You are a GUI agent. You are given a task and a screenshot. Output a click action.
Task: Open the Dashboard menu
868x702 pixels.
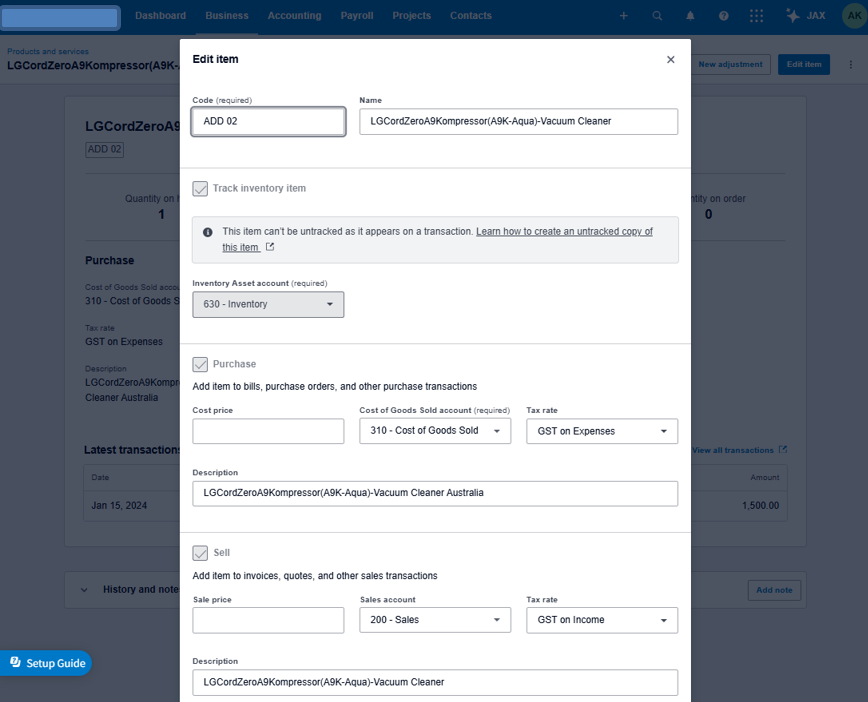161,16
